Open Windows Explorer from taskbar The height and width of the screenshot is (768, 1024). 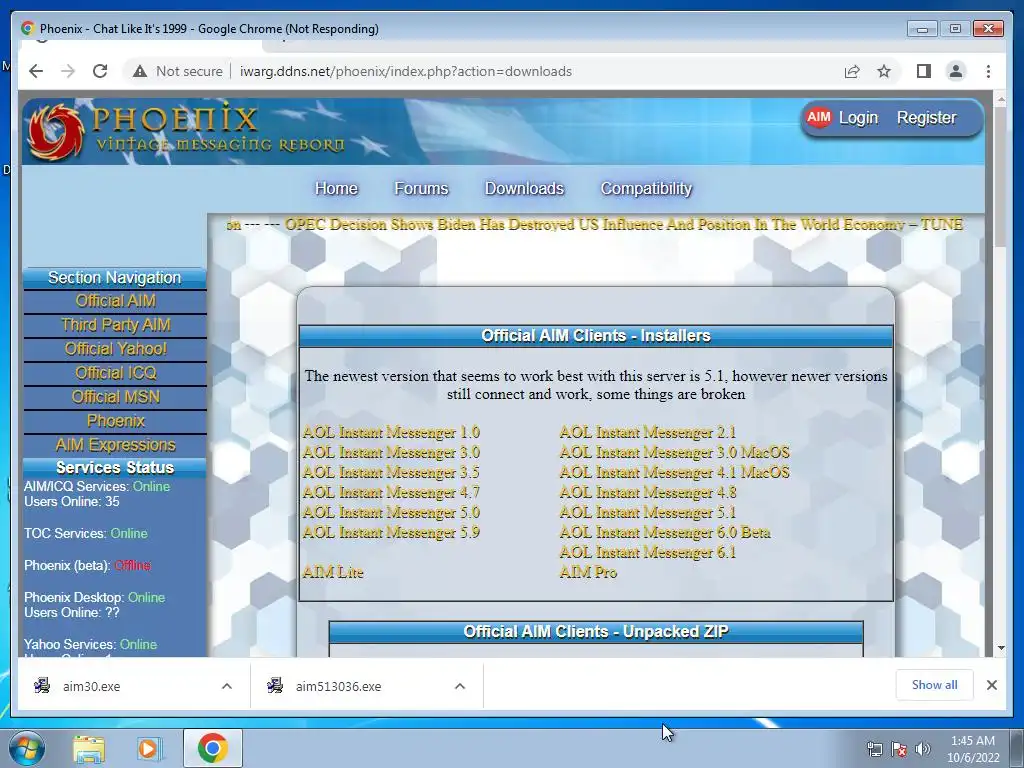coord(89,749)
